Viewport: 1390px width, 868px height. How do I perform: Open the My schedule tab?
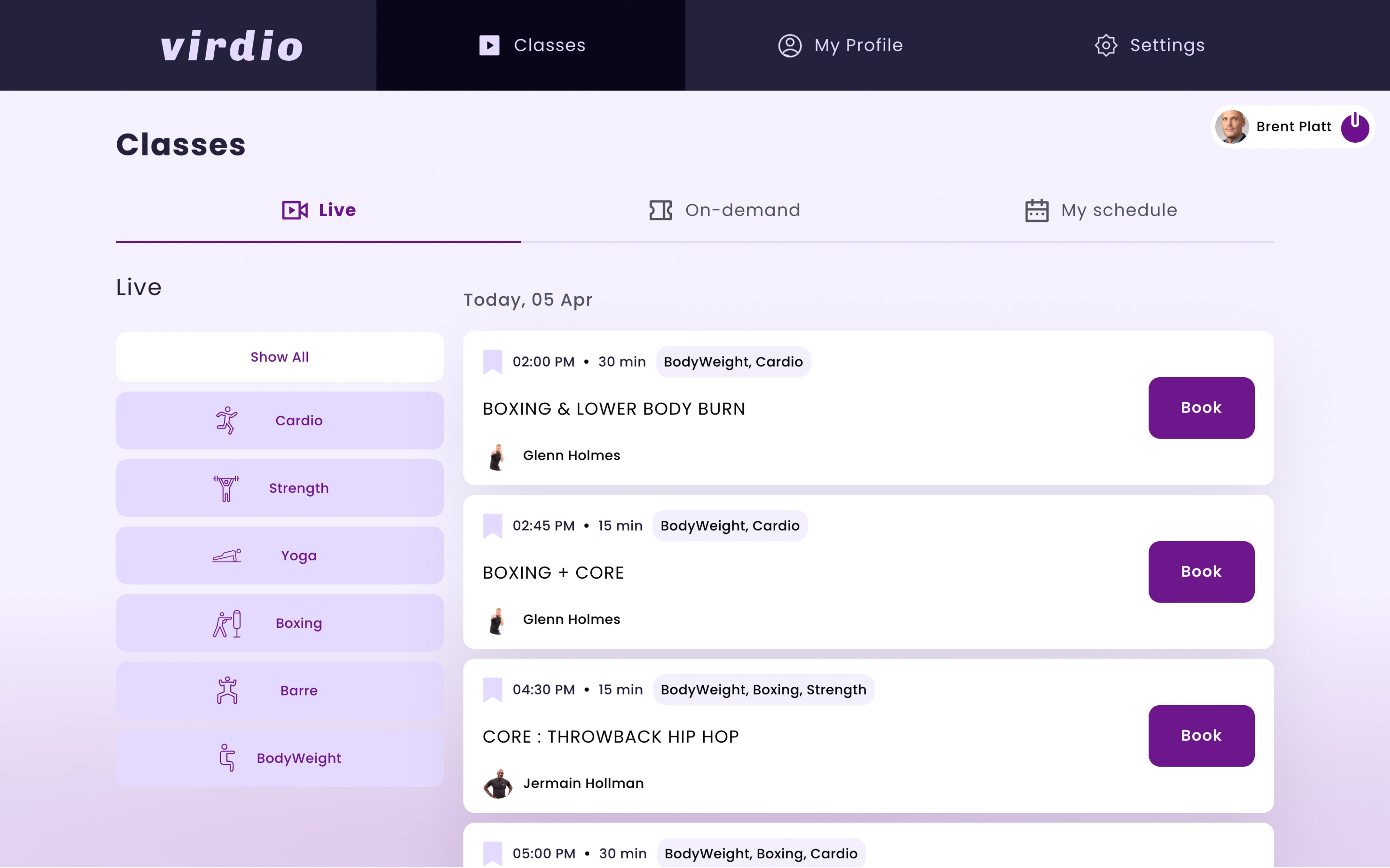point(1101,210)
